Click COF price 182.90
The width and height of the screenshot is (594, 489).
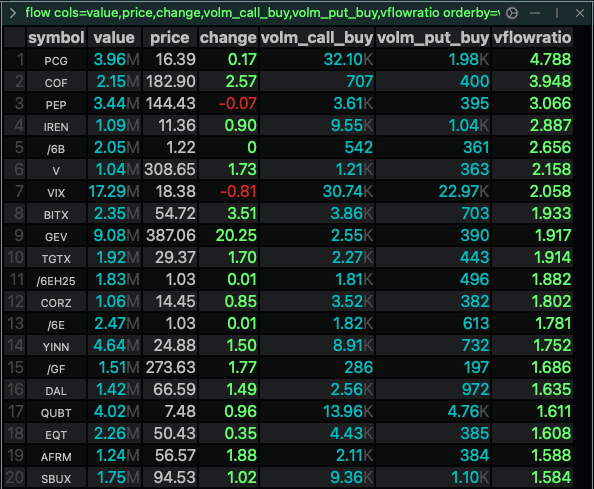pyautogui.click(x=170, y=82)
